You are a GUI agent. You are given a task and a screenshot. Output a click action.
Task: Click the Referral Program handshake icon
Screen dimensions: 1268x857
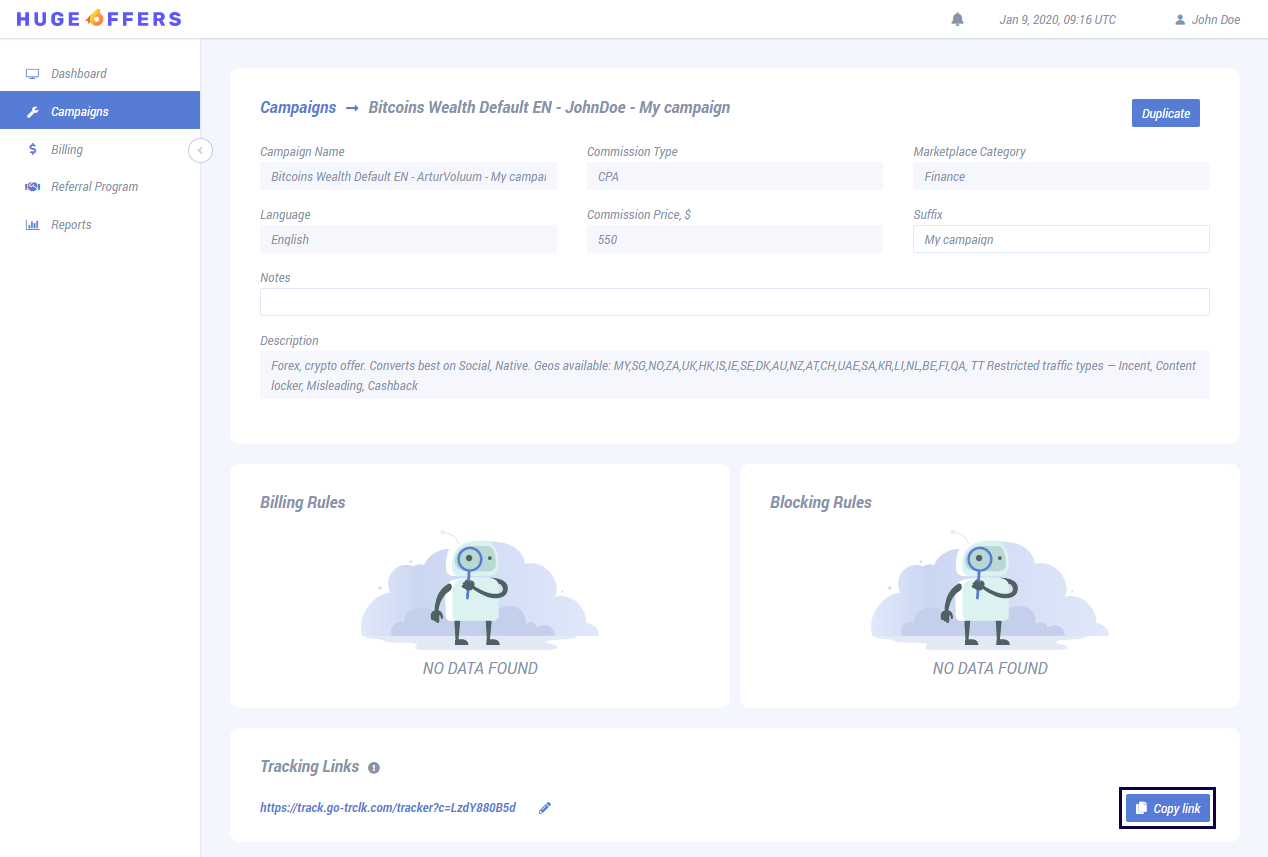click(x=32, y=187)
